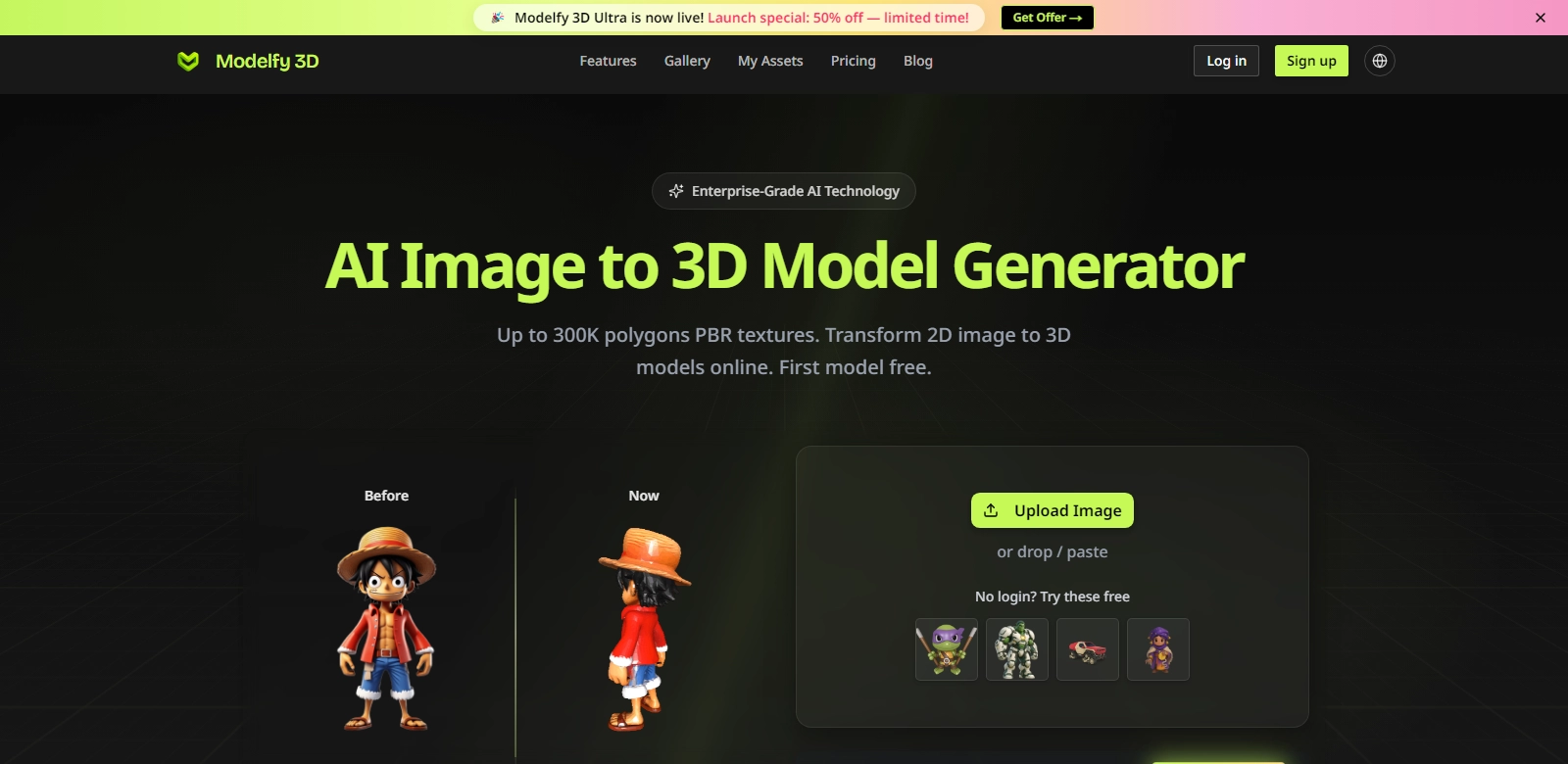
Task: Open the Gallery page
Action: pos(687,61)
